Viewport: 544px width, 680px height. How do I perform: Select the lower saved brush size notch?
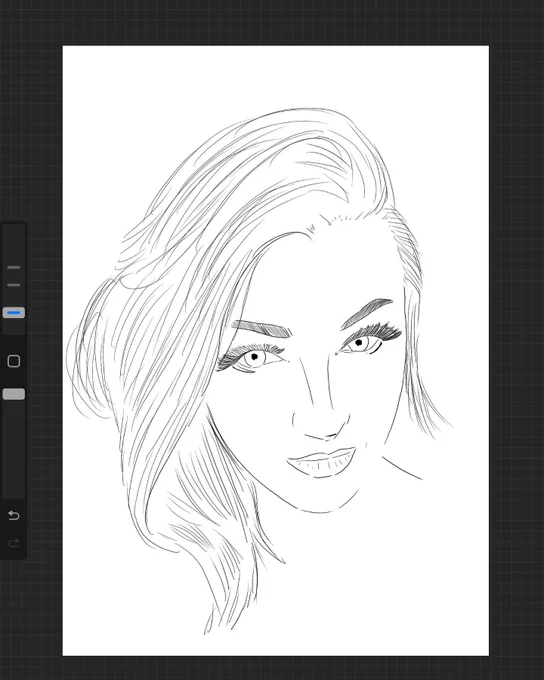[14, 285]
